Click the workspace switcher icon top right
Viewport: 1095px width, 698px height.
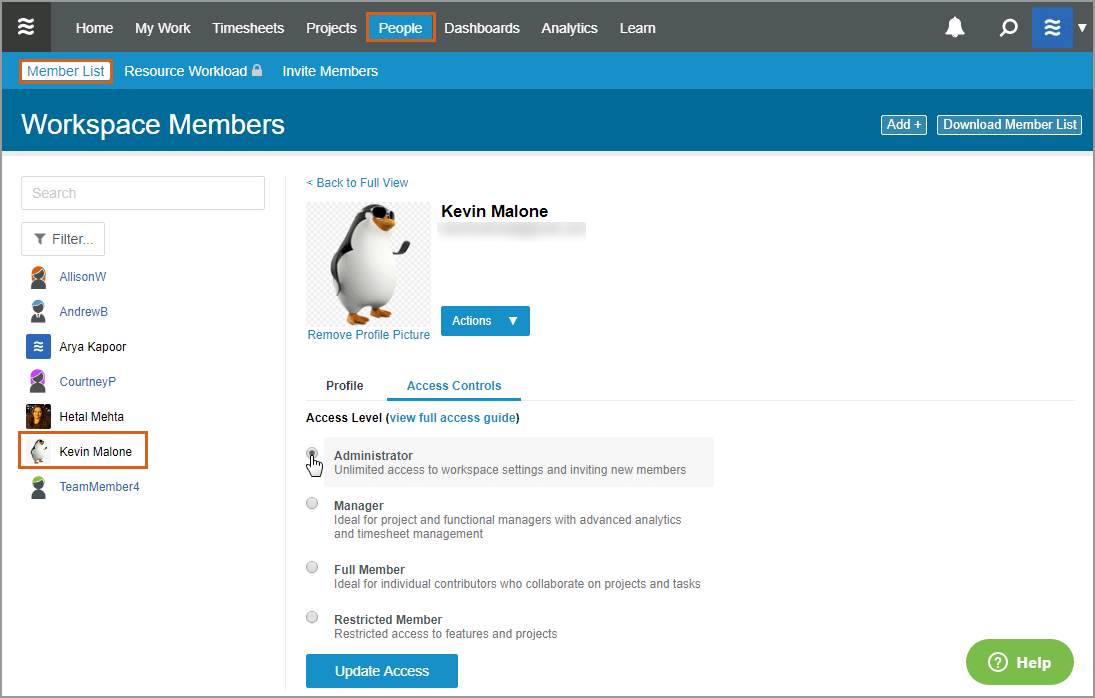tap(1052, 27)
